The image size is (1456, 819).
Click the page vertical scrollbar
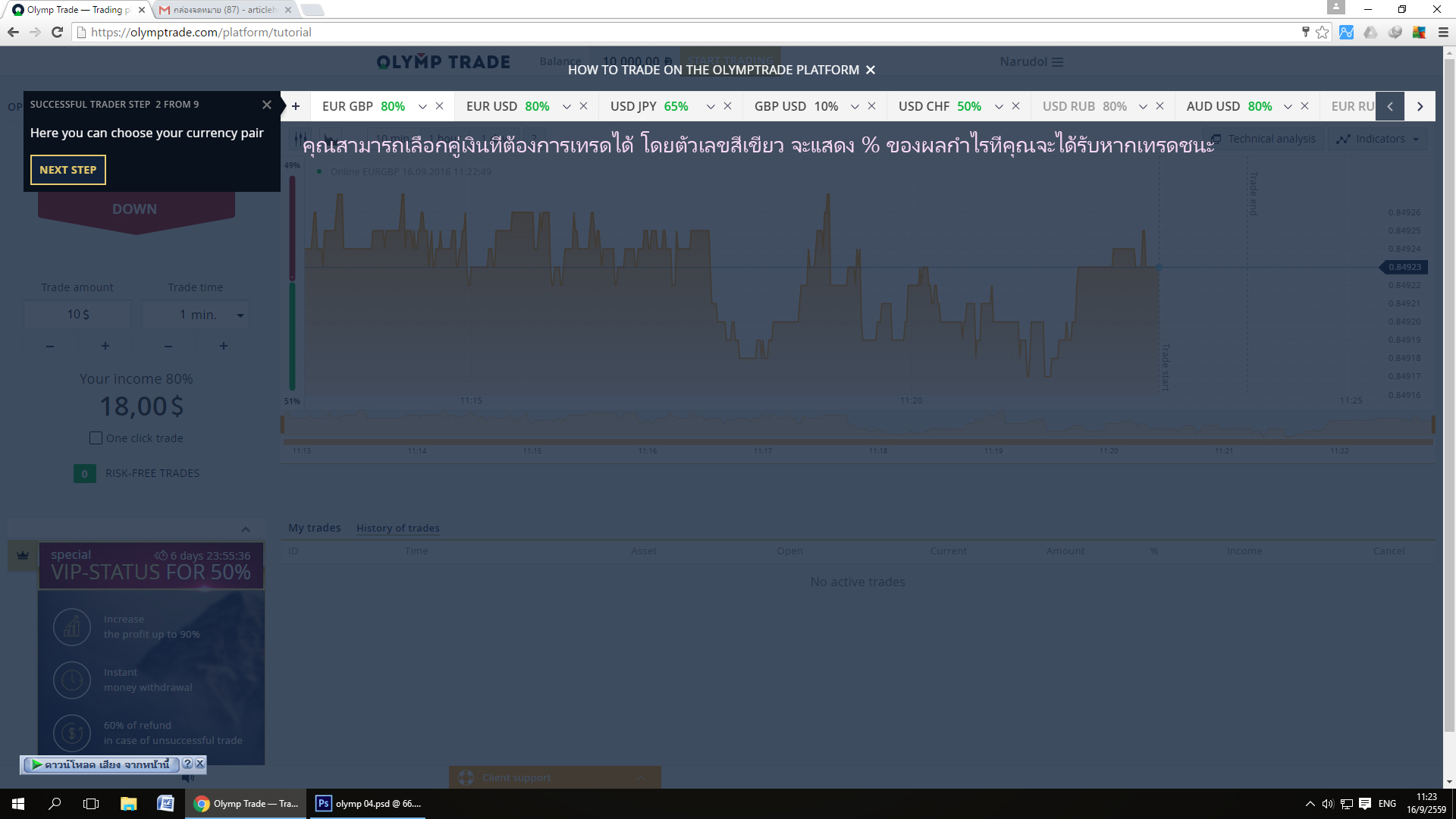1449,394
